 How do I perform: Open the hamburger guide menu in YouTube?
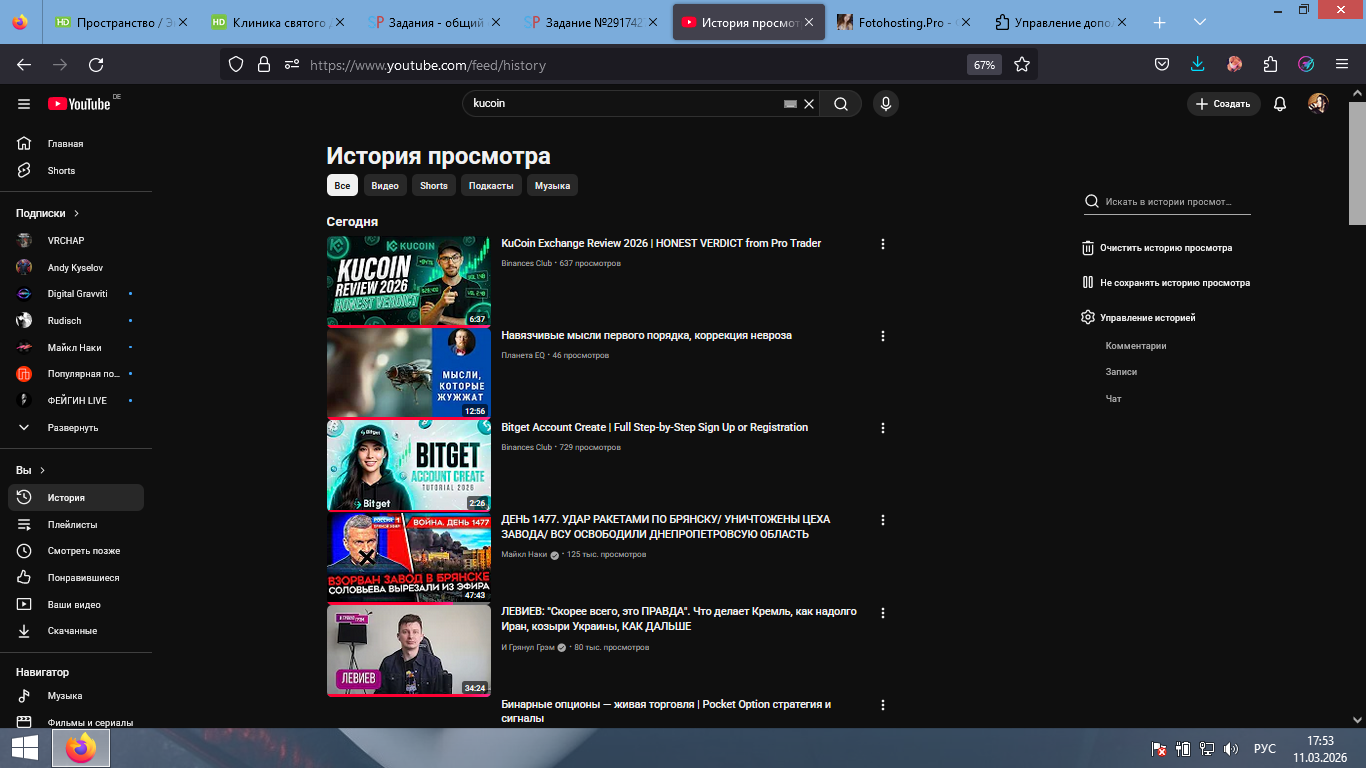coord(24,104)
